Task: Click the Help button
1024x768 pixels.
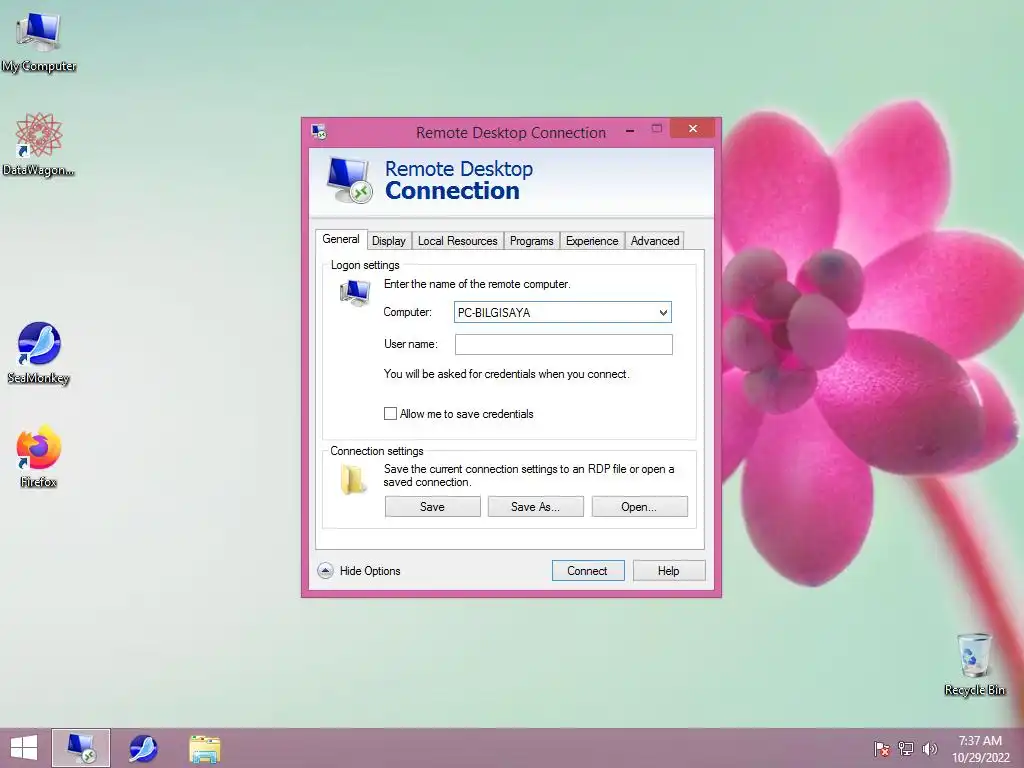Action: coord(669,571)
